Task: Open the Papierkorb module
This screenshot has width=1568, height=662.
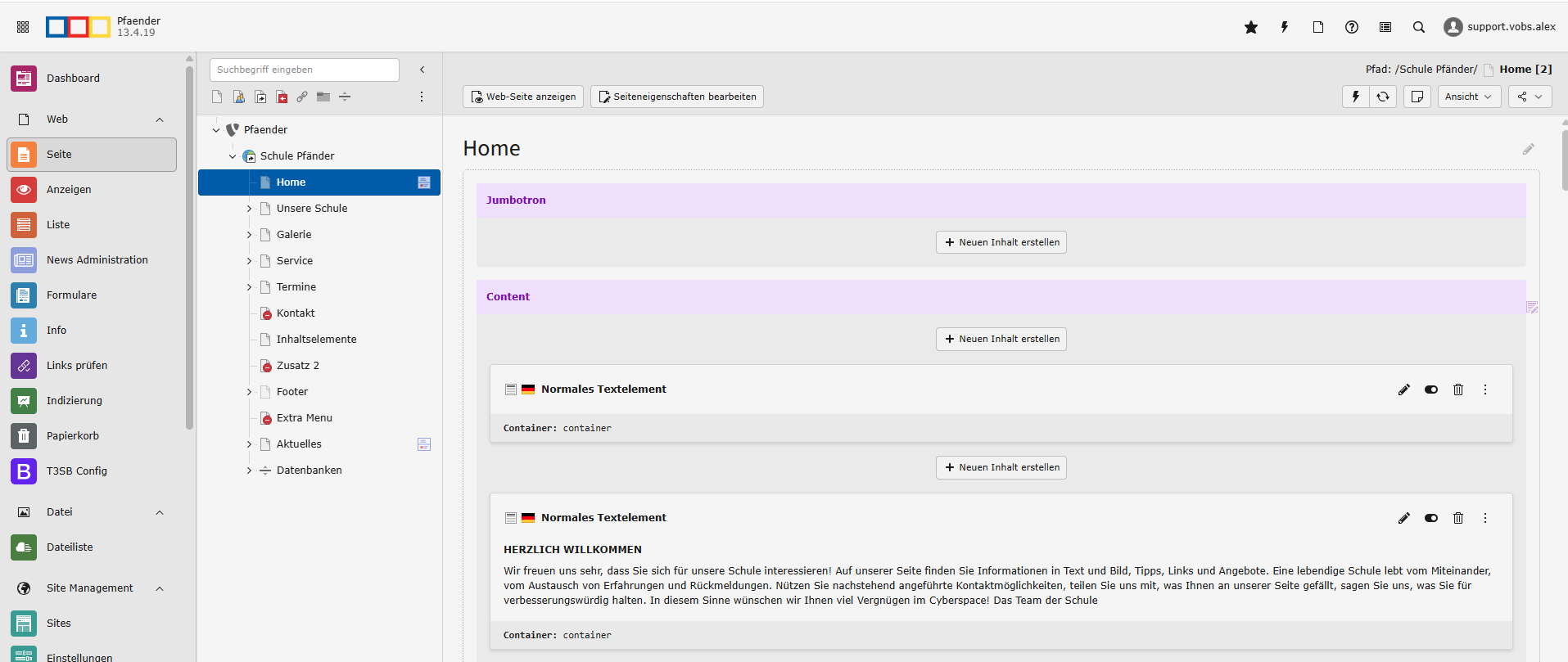Action: click(x=72, y=436)
